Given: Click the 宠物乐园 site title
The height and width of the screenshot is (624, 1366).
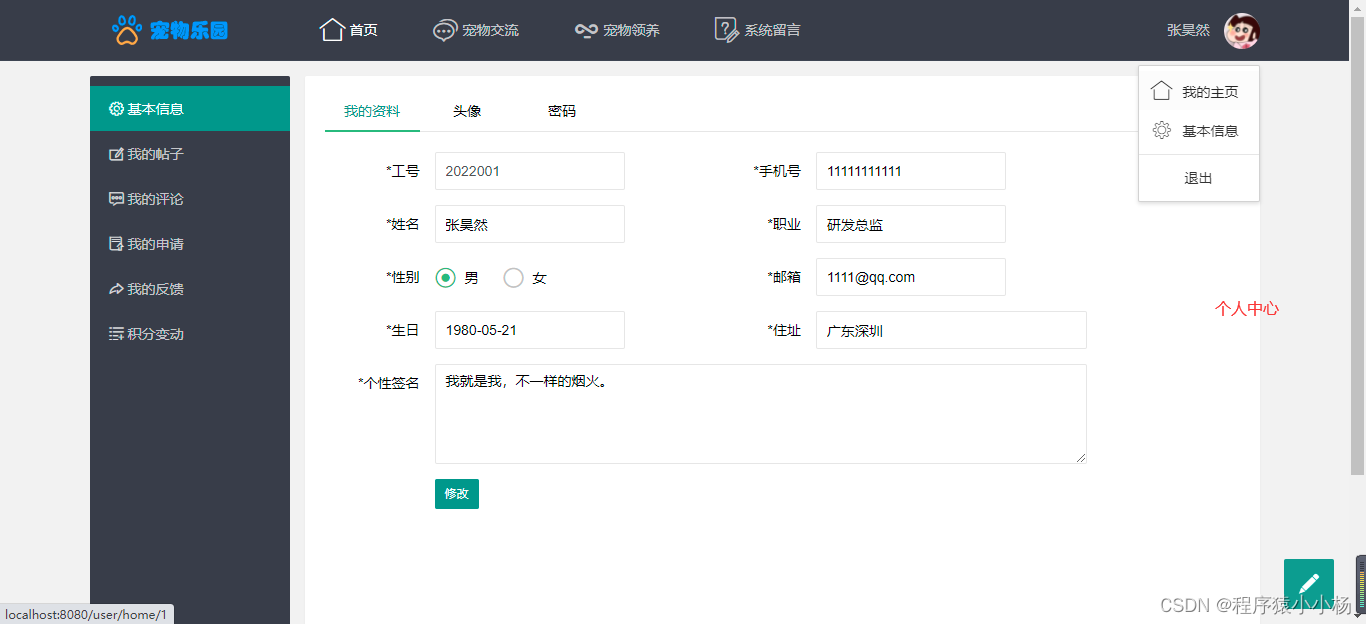Looking at the screenshot, I should 189,30.
